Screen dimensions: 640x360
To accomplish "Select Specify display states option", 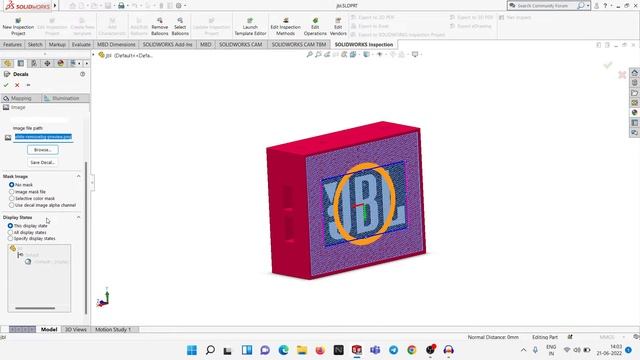I will pos(10,238).
